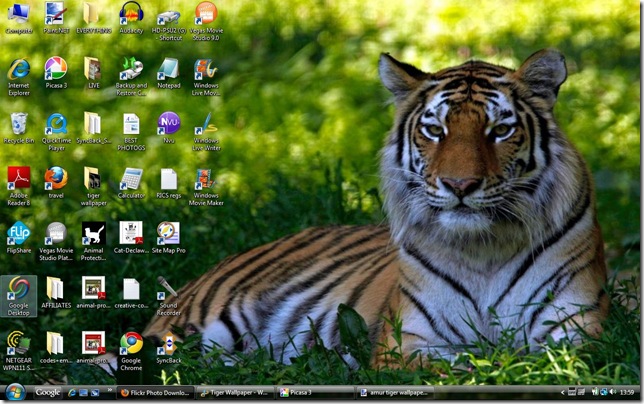Launch Vegas Movie Studio 9.0

206,23
